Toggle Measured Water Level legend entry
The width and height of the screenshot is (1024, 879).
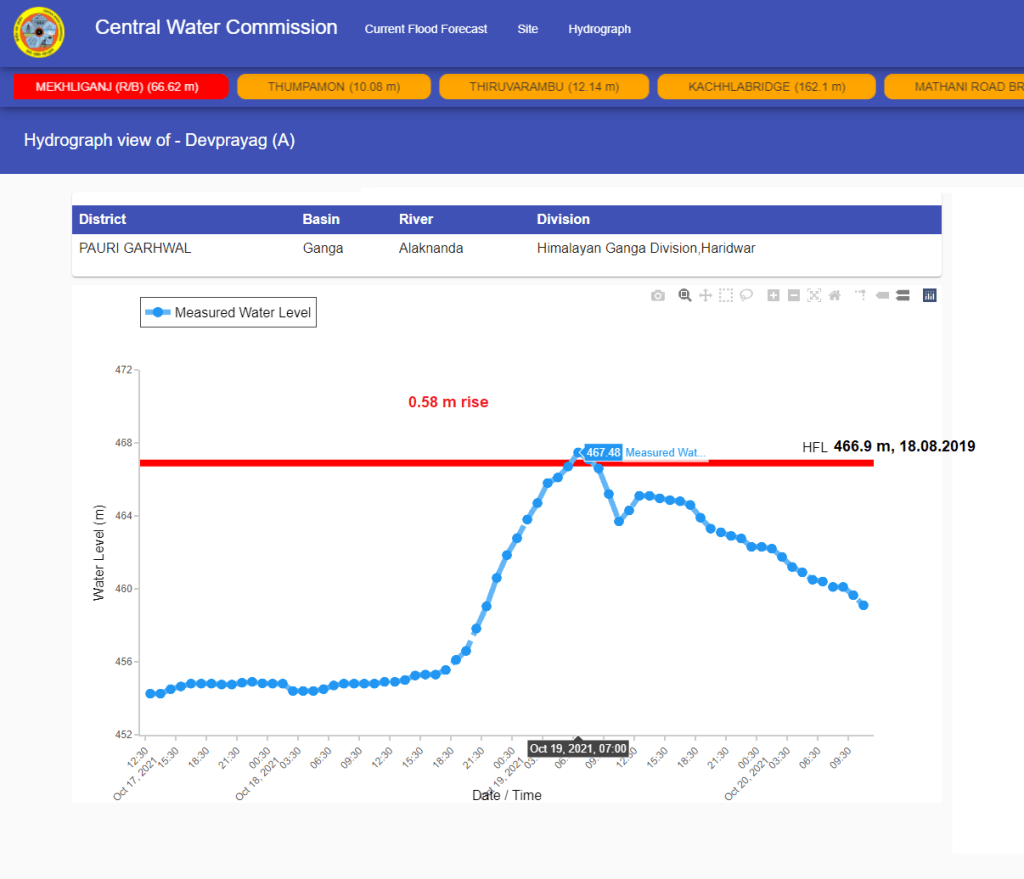228,313
